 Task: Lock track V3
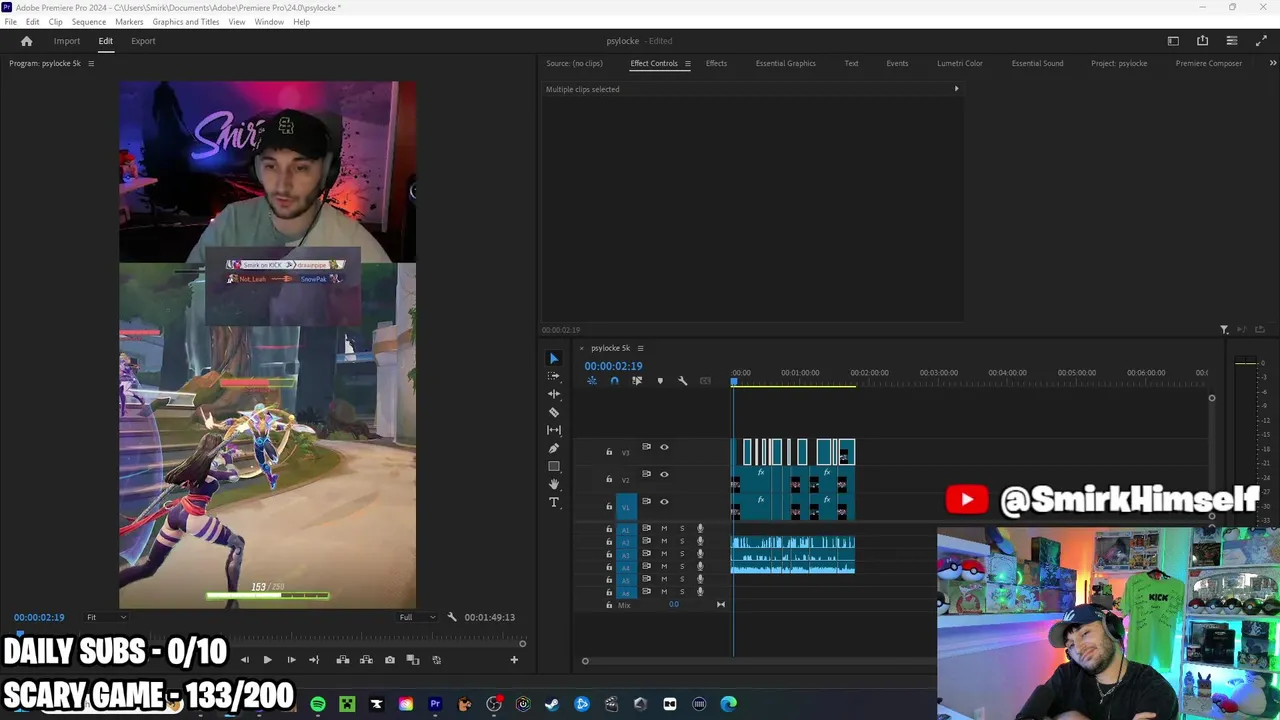609,452
